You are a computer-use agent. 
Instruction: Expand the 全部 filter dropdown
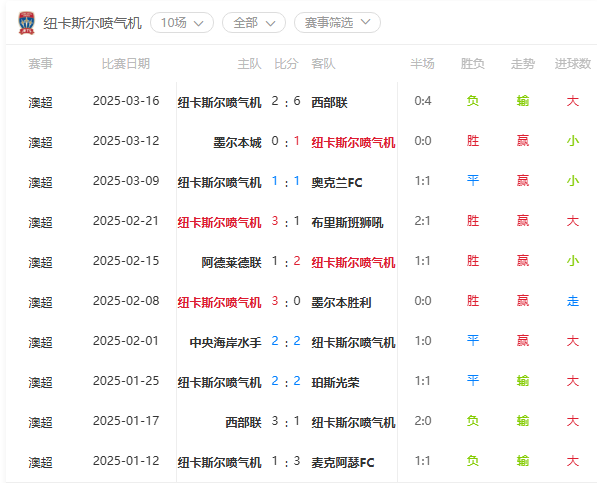[x=254, y=23]
